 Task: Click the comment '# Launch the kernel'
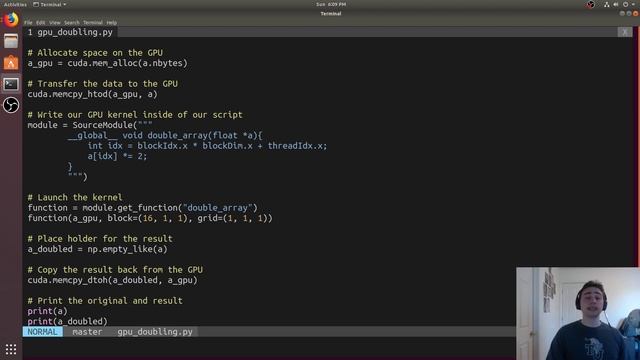click(x=75, y=198)
